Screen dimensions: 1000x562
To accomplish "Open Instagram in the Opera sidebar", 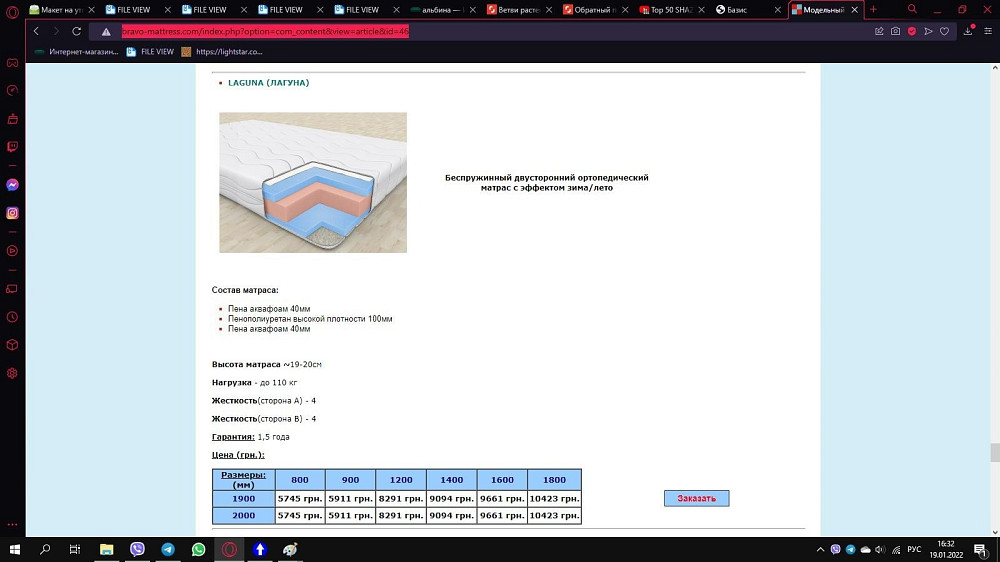I will coord(12,213).
